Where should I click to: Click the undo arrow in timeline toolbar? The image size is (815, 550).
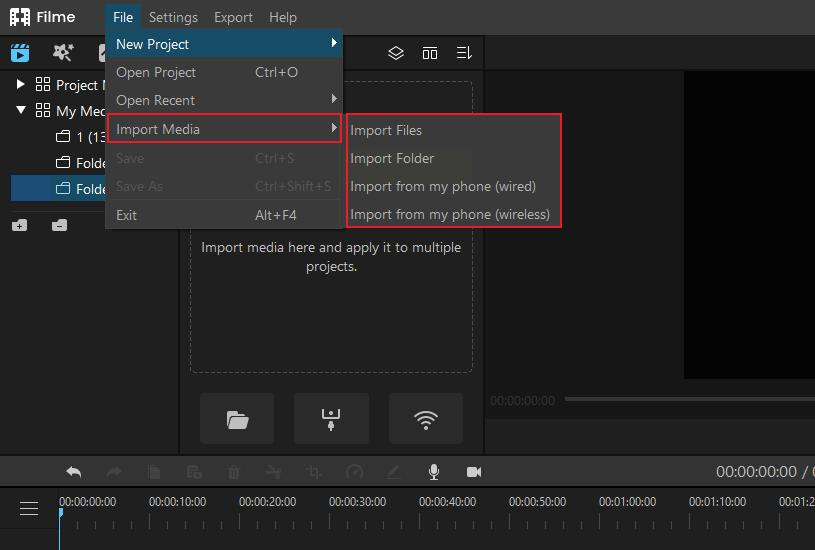(73, 472)
